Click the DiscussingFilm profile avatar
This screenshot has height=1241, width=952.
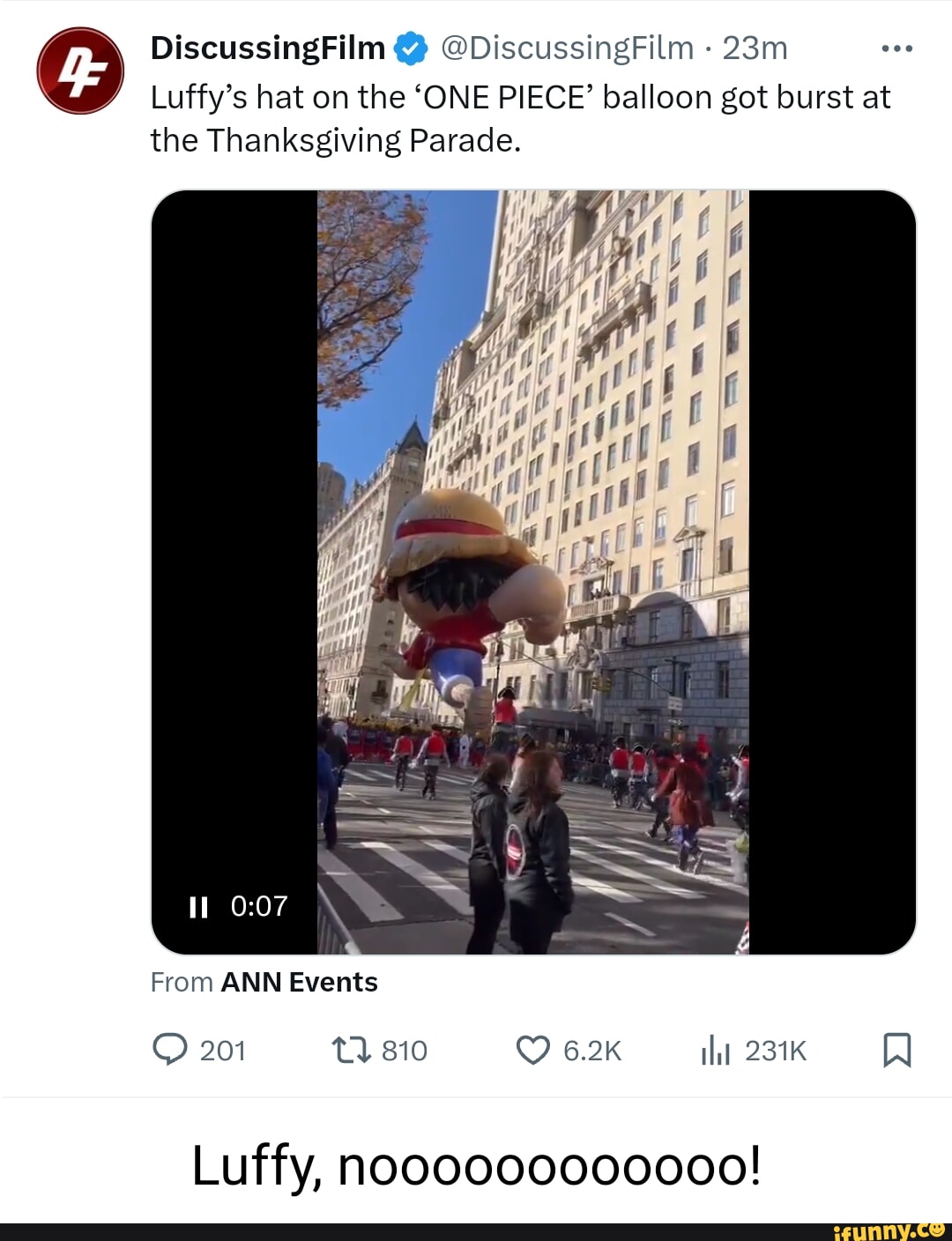point(79,71)
